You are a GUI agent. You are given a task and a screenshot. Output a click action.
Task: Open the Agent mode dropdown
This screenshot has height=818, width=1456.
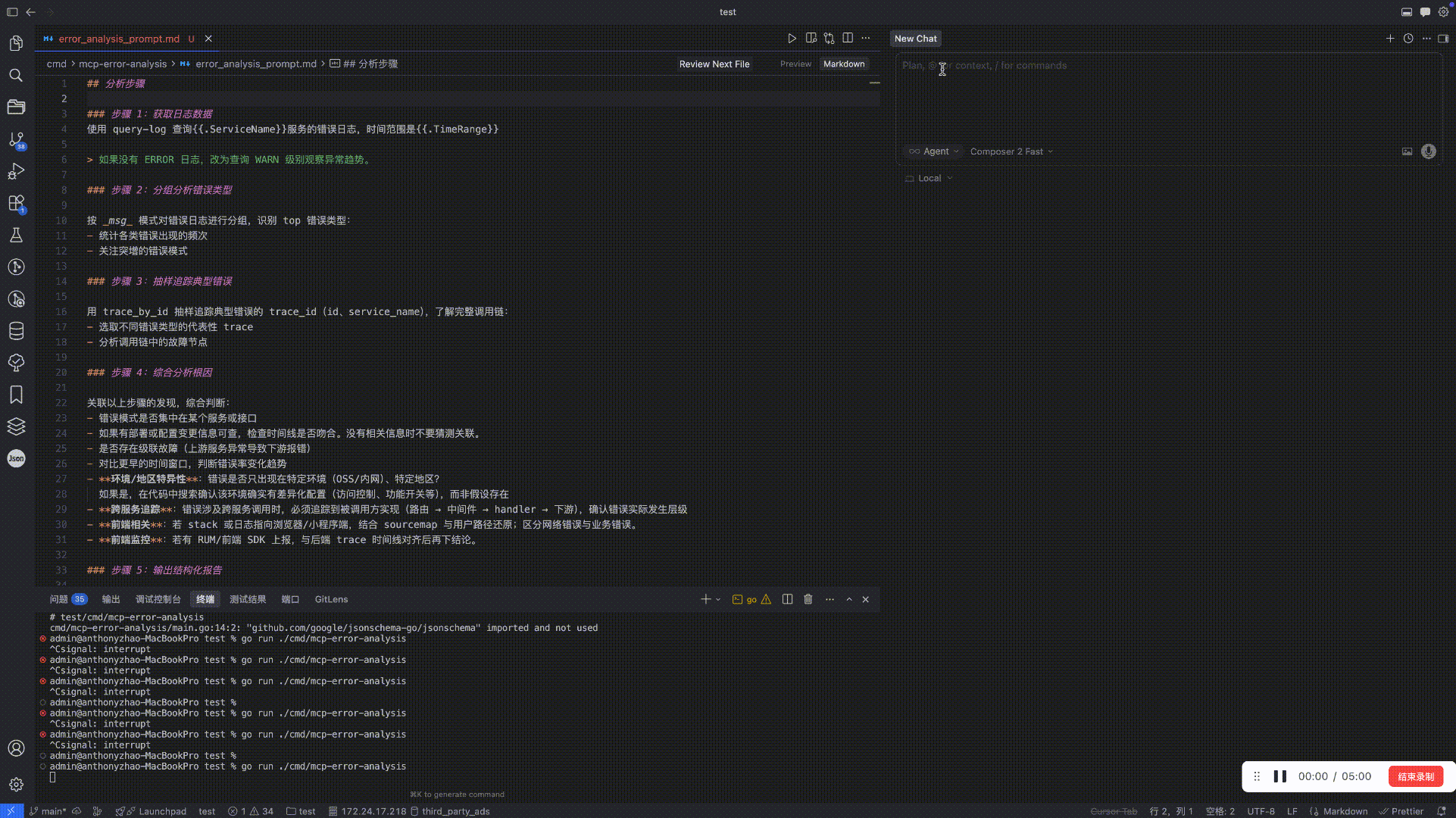pos(934,151)
